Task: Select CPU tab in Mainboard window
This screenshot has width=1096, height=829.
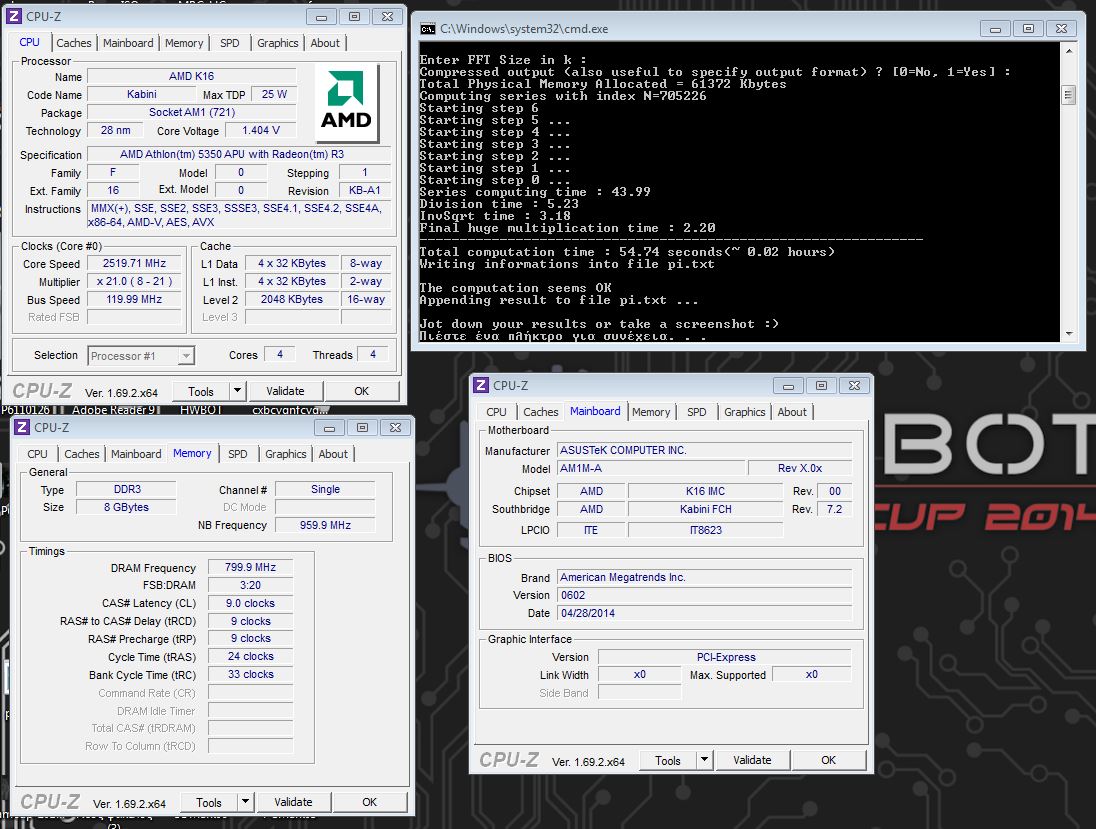Action: click(496, 412)
